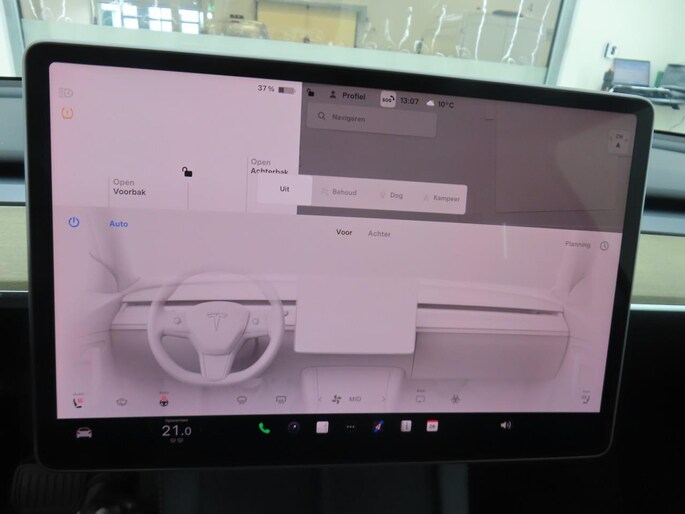Select the Uit climate keep option

(x=285, y=190)
